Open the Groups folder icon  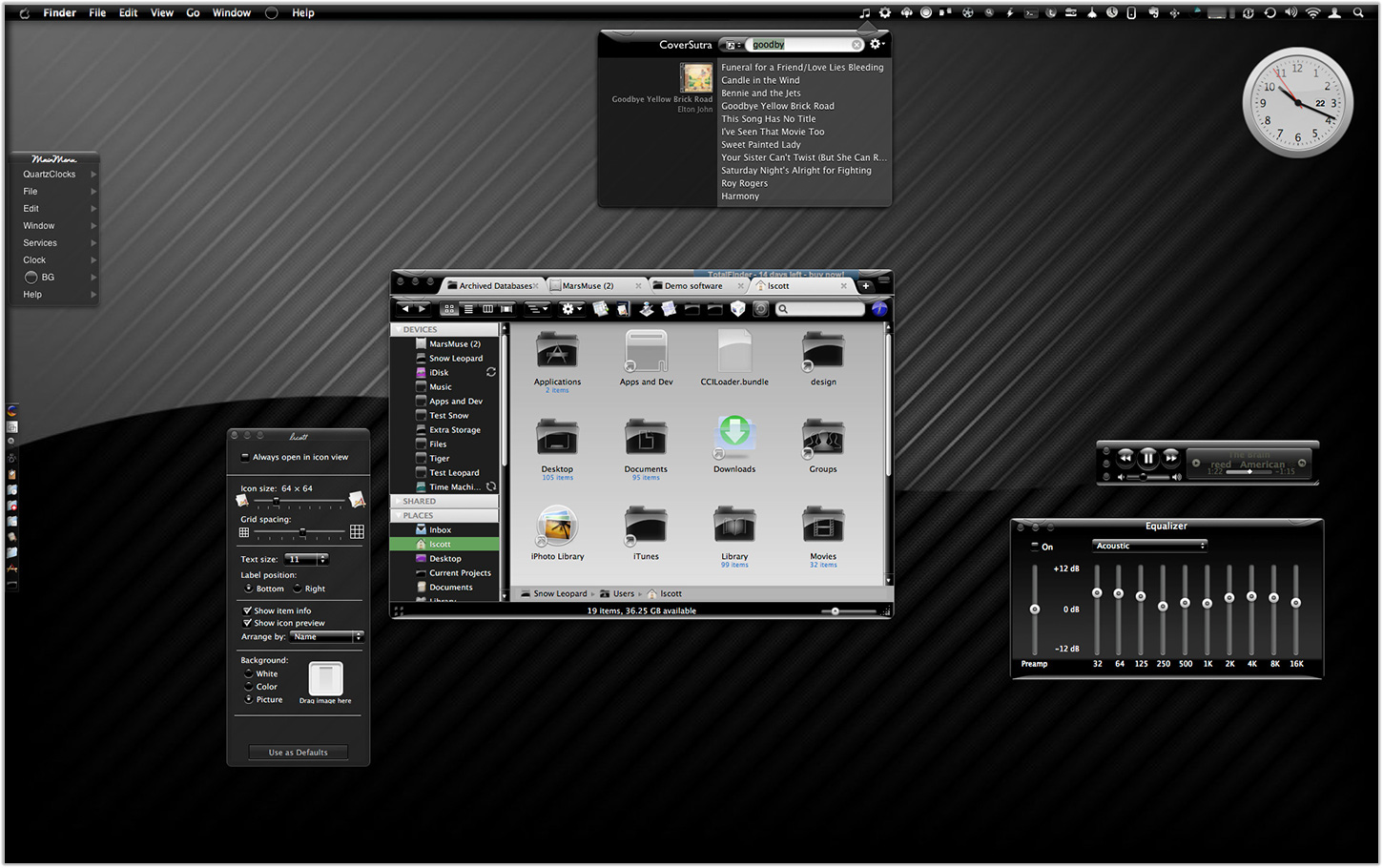click(823, 439)
